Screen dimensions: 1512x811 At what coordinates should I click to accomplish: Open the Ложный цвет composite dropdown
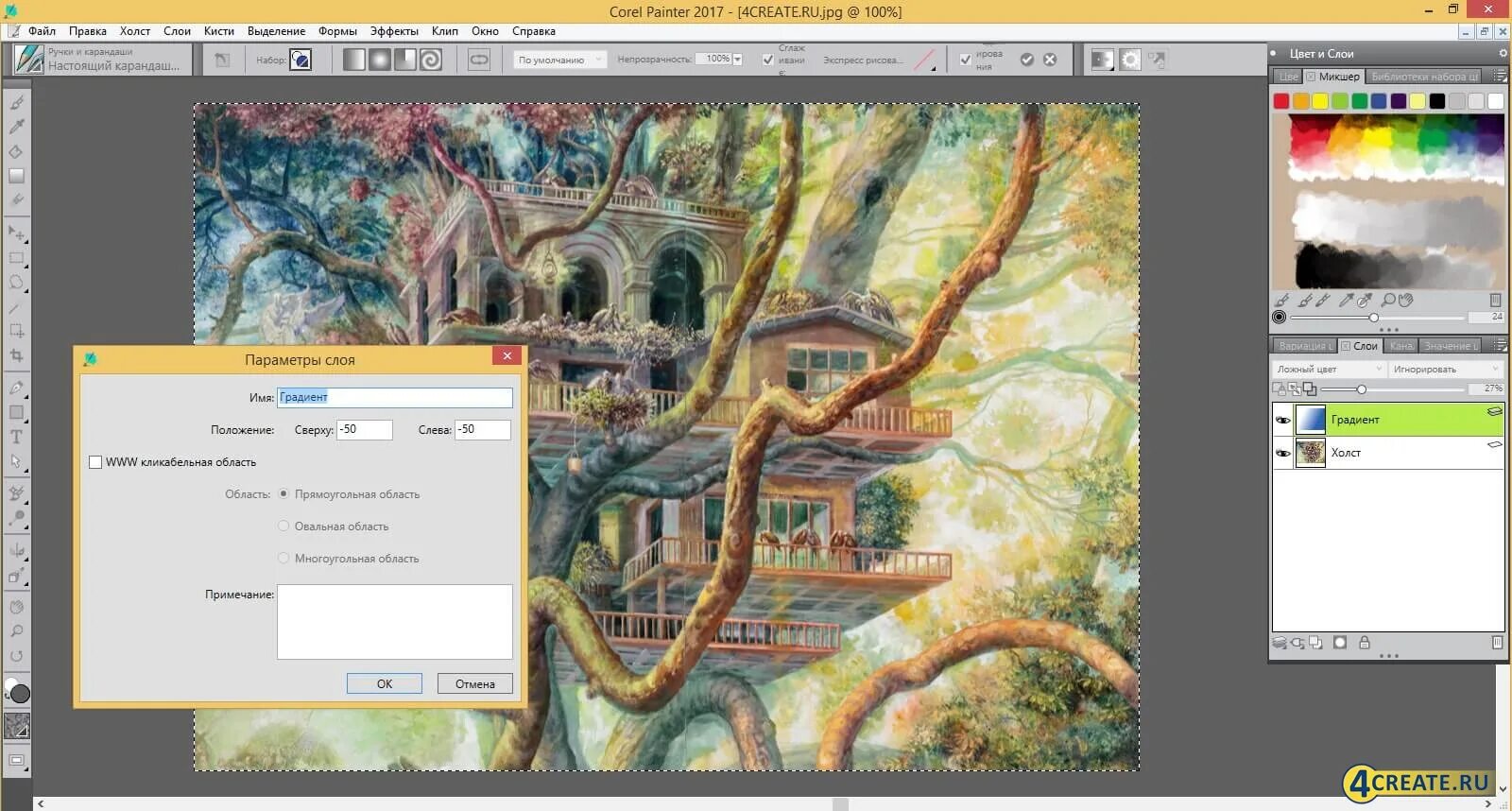[1329, 370]
